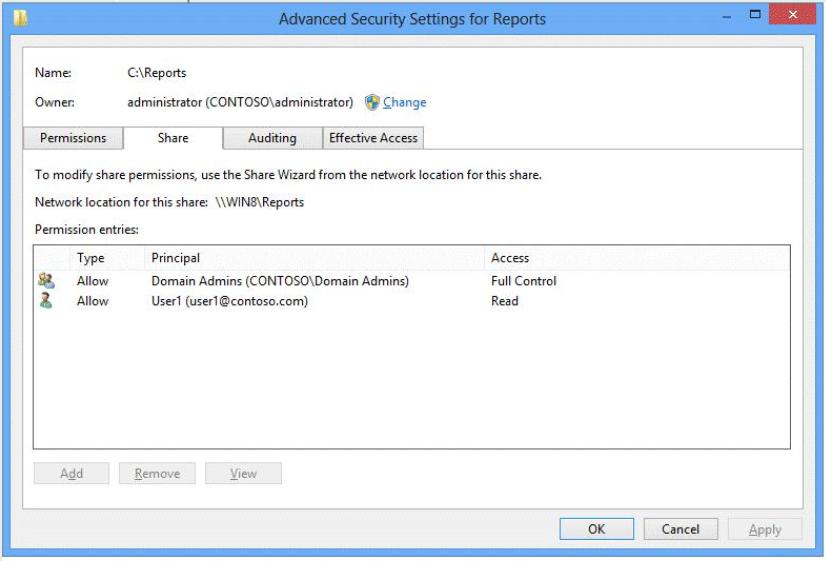Click the UAC shield icon beside Change
The height and width of the screenshot is (561, 826).
coord(372,102)
